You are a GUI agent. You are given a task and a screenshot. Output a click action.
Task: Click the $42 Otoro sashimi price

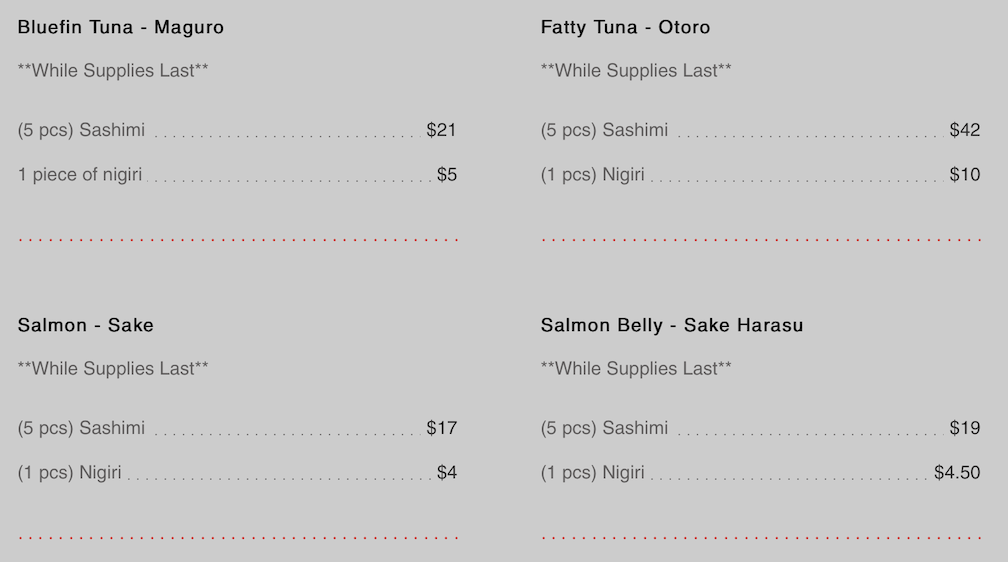click(964, 130)
